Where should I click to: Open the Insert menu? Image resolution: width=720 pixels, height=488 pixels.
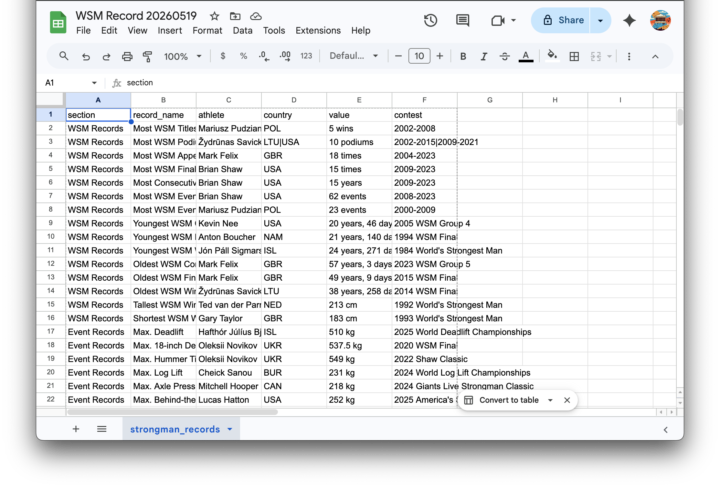pyautogui.click(x=169, y=31)
